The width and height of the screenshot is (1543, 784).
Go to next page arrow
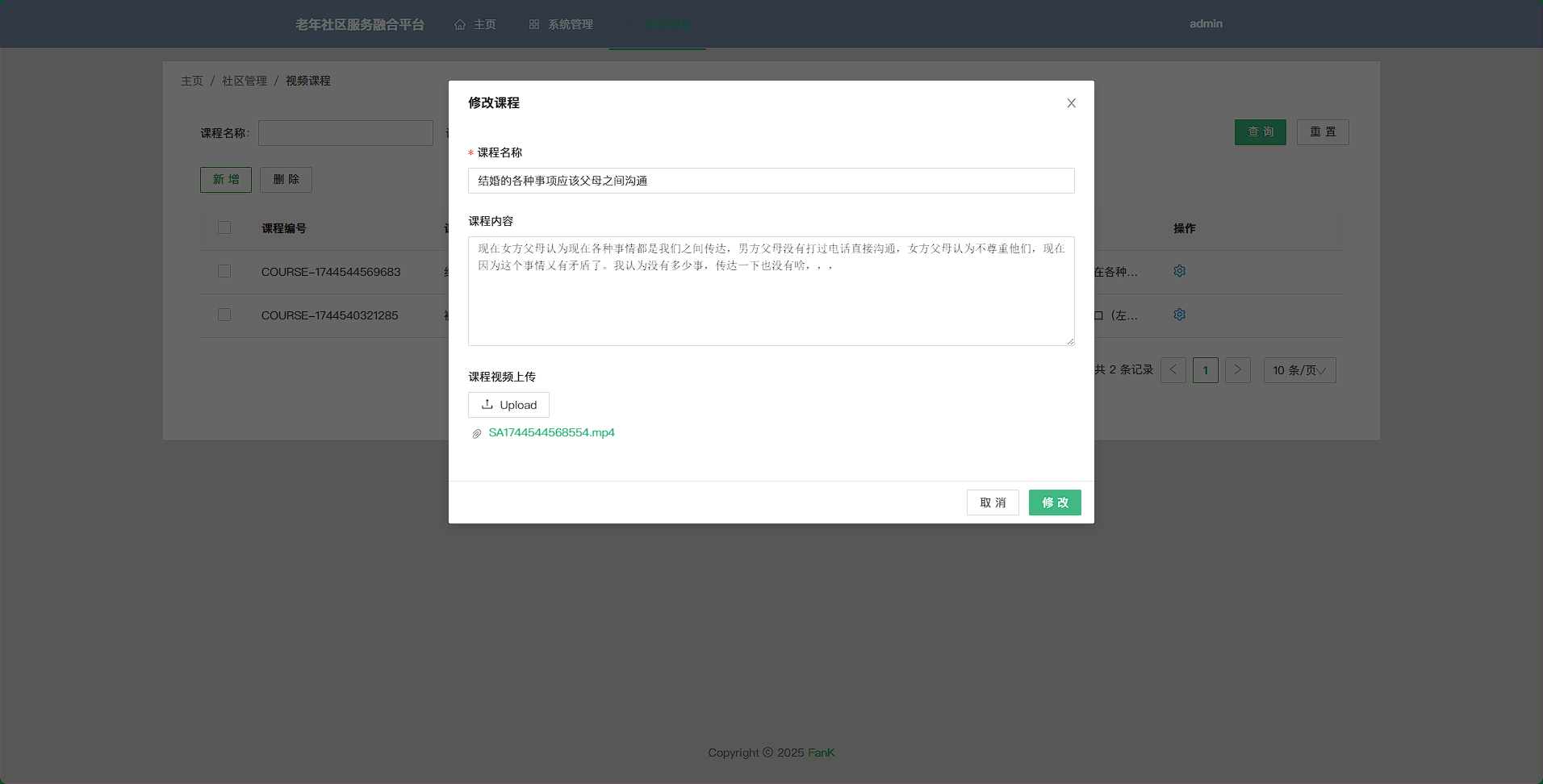coord(1237,370)
